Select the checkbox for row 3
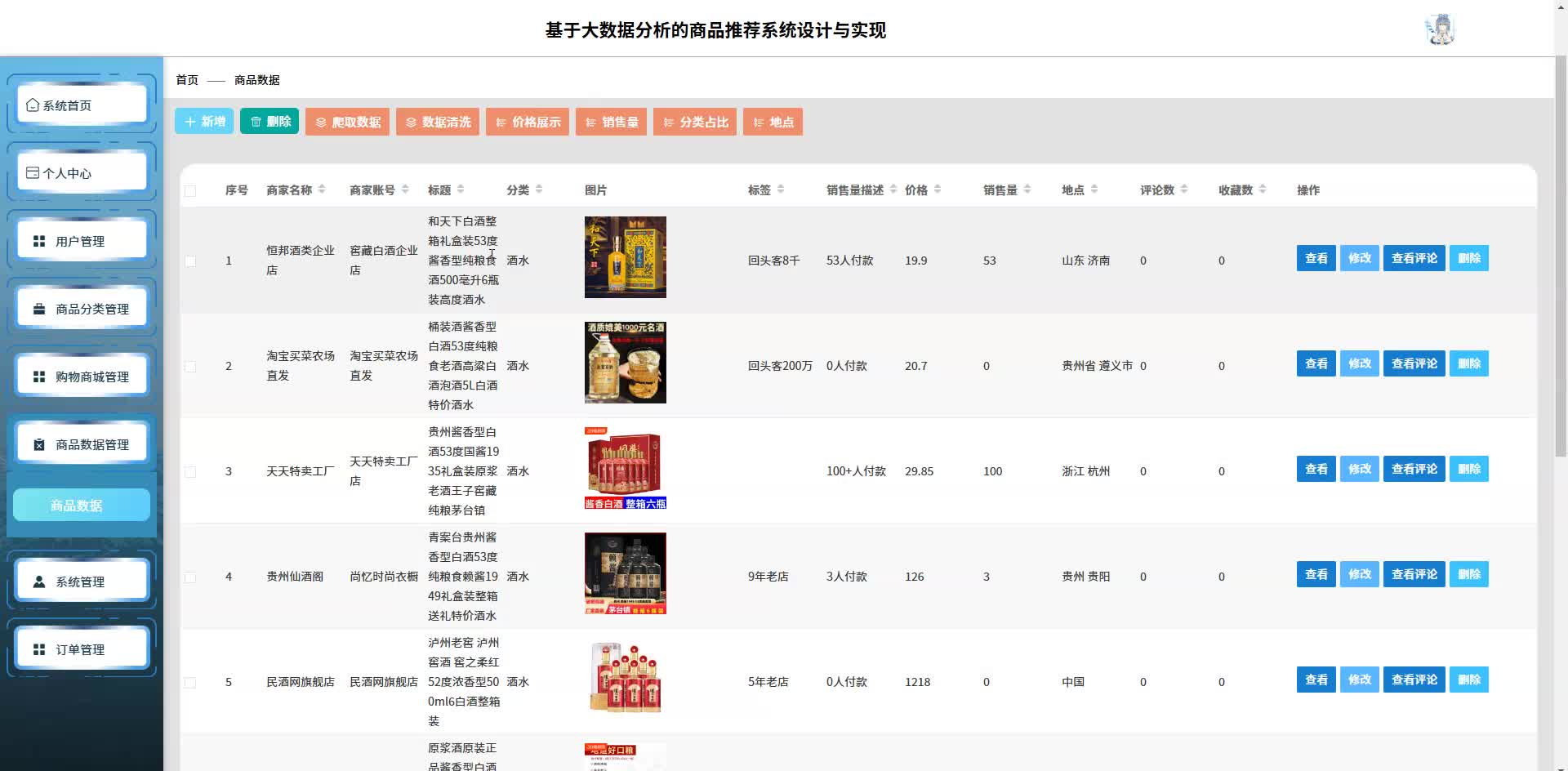The height and width of the screenshot is (771, 1568). pos(190,471)
